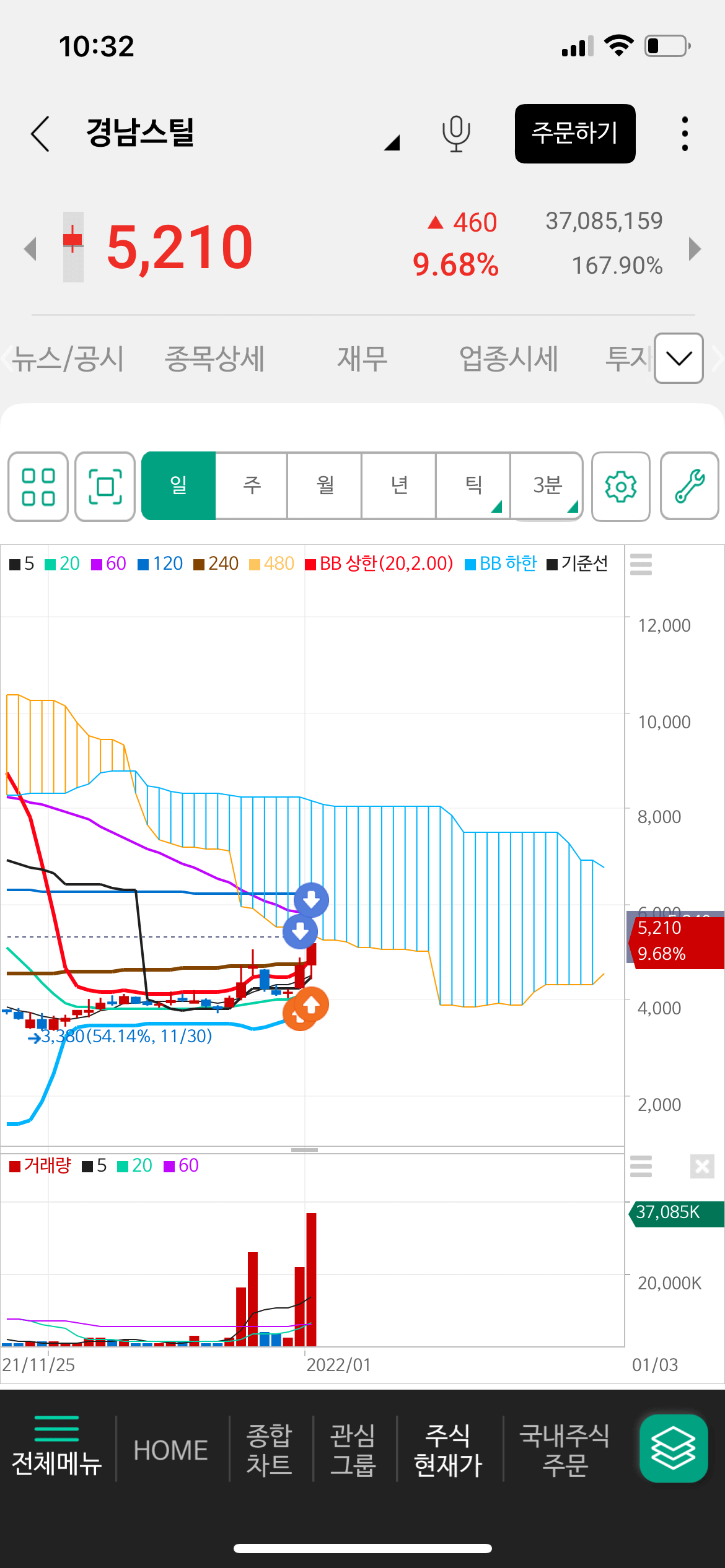Tap the 9.68% change rate

(x=455, y=265)
